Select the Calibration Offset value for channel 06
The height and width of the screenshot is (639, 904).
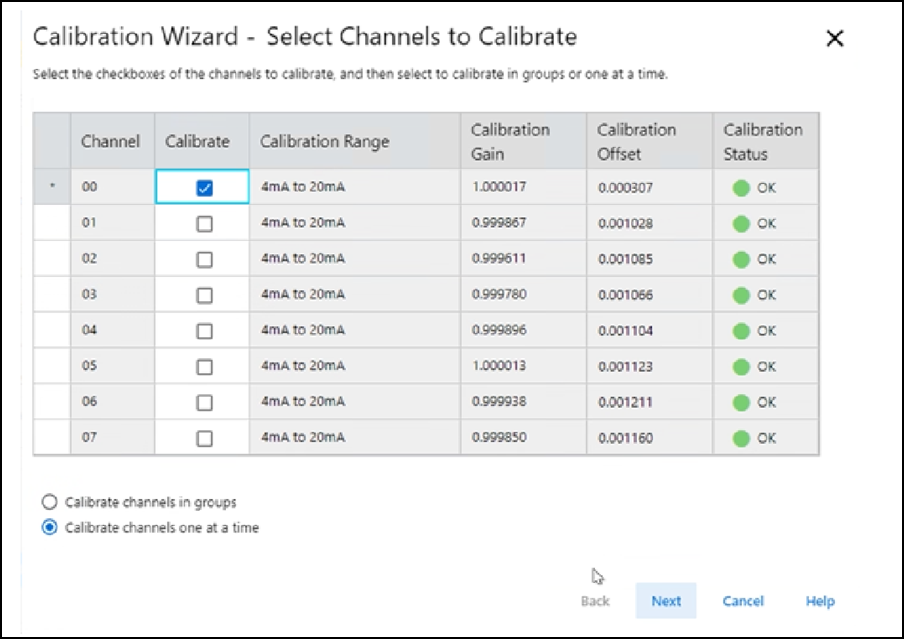(626, 402)
